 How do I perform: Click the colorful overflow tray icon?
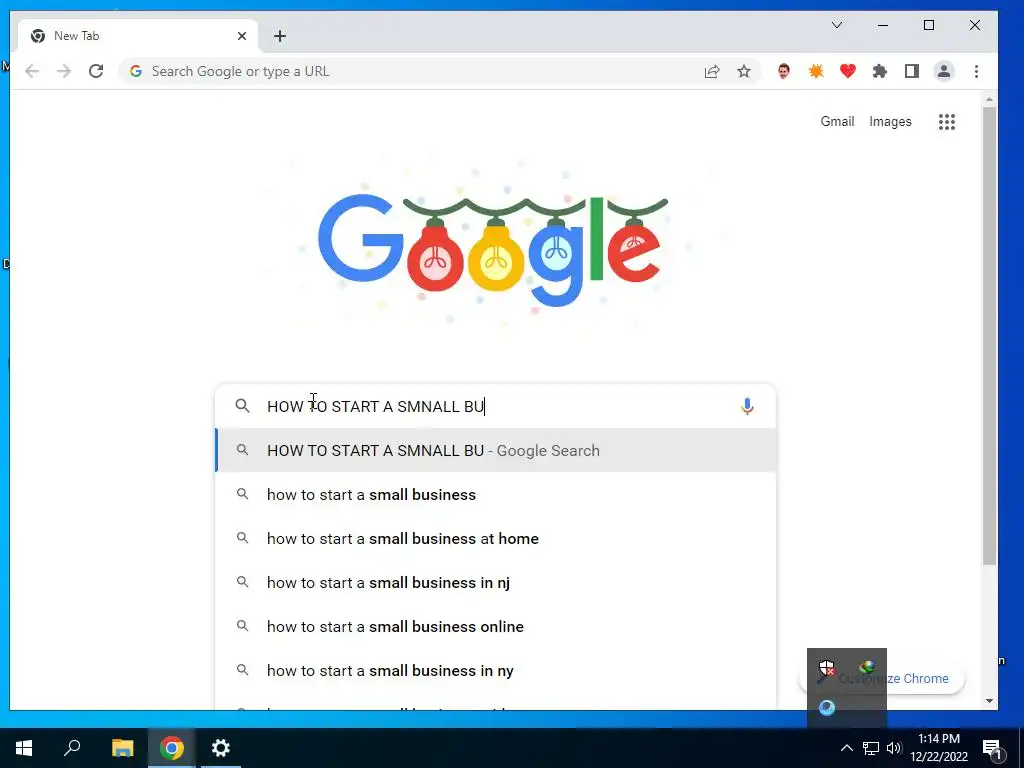[x=867, y=667]
